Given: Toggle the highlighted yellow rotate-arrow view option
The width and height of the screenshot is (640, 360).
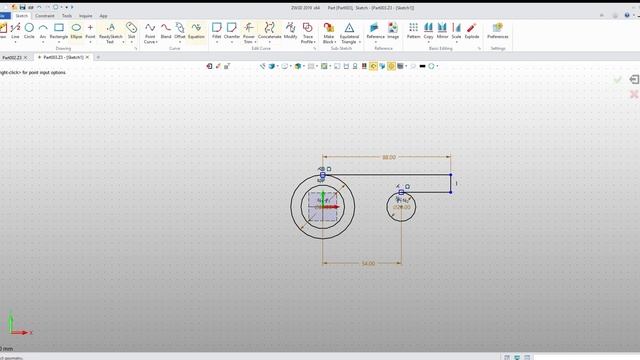Looking at the screenshot, I should tap(373, 66).
